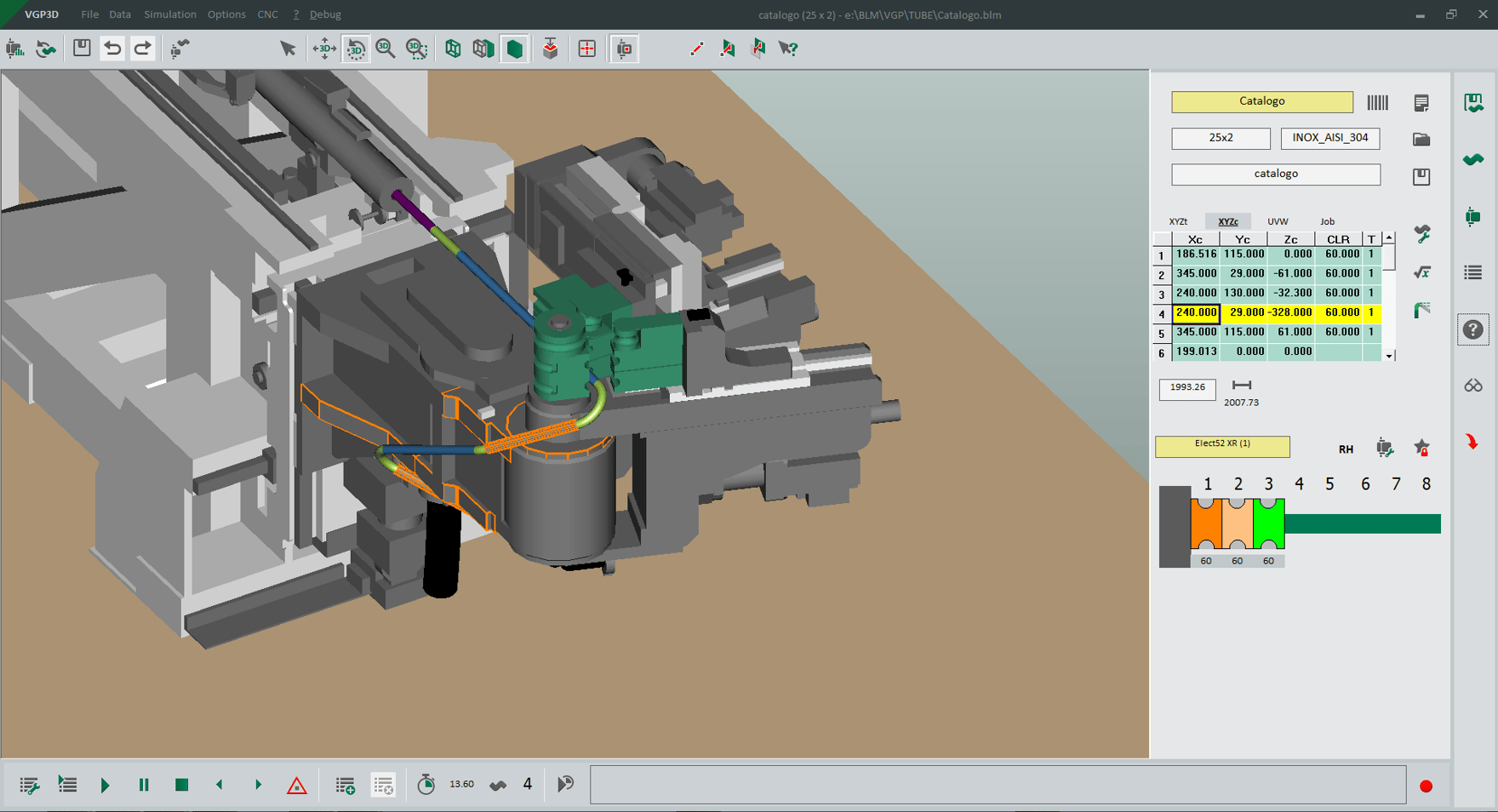This screenshot has width=1498, height=812.
Task: Click the undo arrow in the toolbar
Action: (x=112, y=49)
